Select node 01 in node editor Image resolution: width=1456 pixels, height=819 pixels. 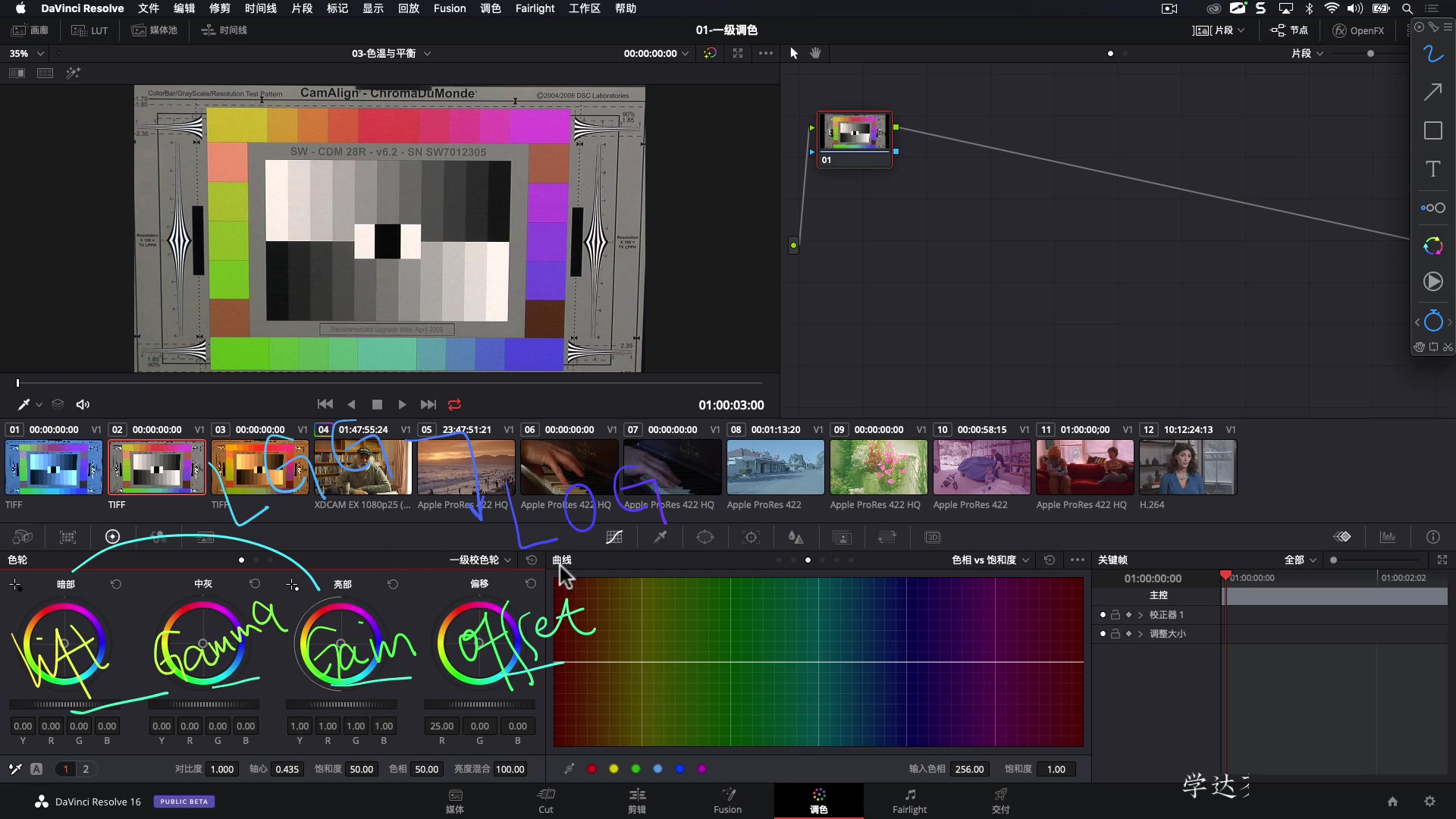855,140
